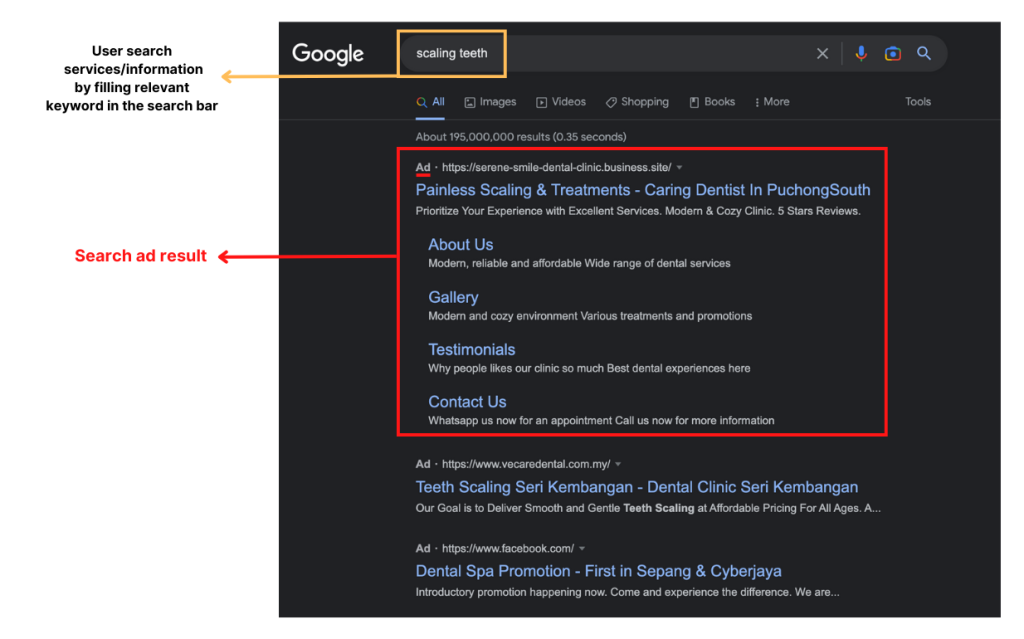Open the Contact Us sitelink
This screenshot has height=639, width=1024.
[x=467, y=402]
